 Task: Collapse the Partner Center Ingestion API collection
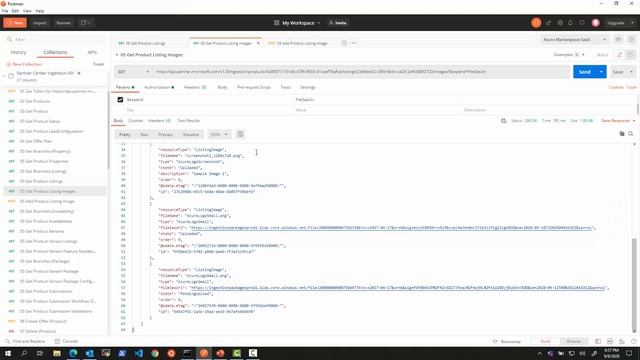click(4, 76)
